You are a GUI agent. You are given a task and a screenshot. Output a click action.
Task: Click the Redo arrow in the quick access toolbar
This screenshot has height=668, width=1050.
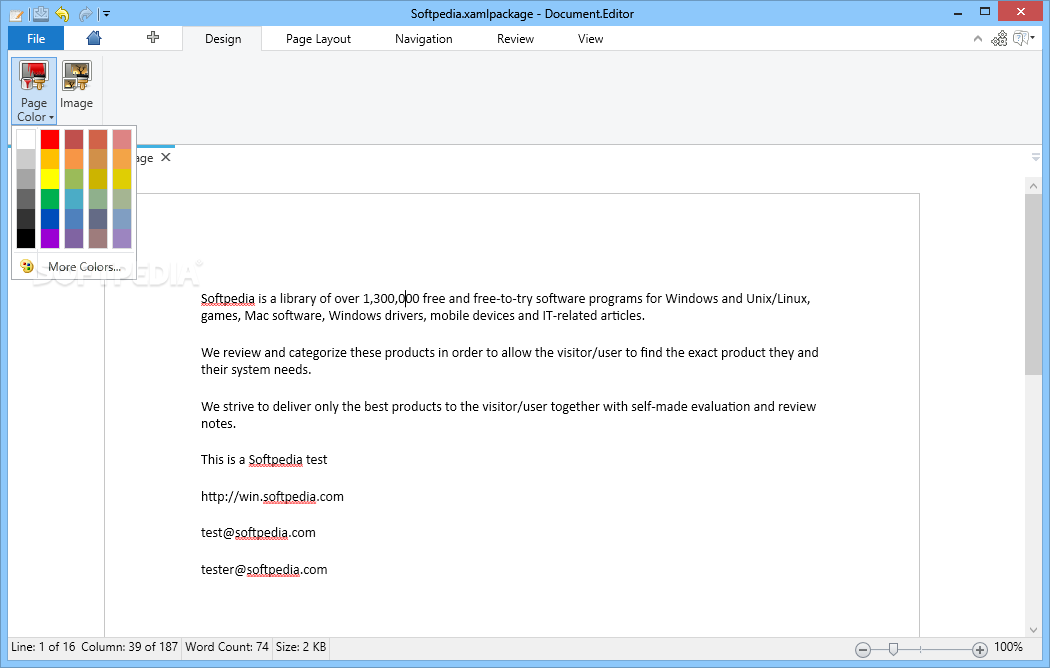click(x=85, y=13)
